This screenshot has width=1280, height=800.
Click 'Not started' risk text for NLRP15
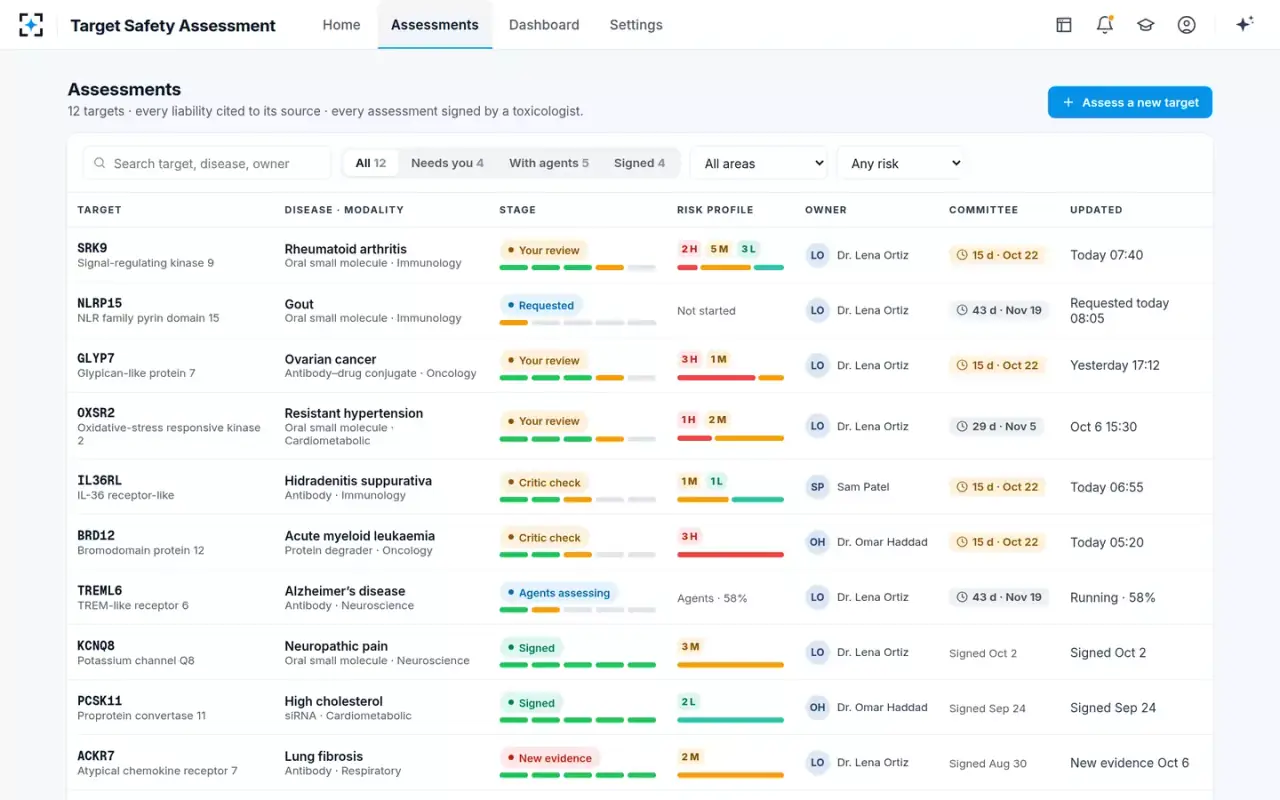[706, 311]
